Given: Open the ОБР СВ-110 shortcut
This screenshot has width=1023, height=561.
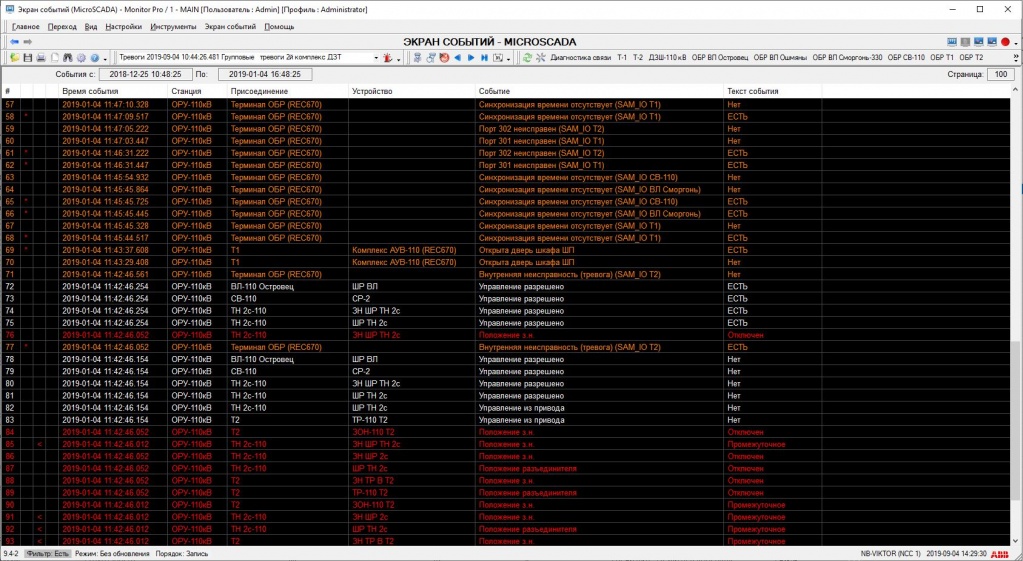Looking at the screenshot, I should 906,57.
